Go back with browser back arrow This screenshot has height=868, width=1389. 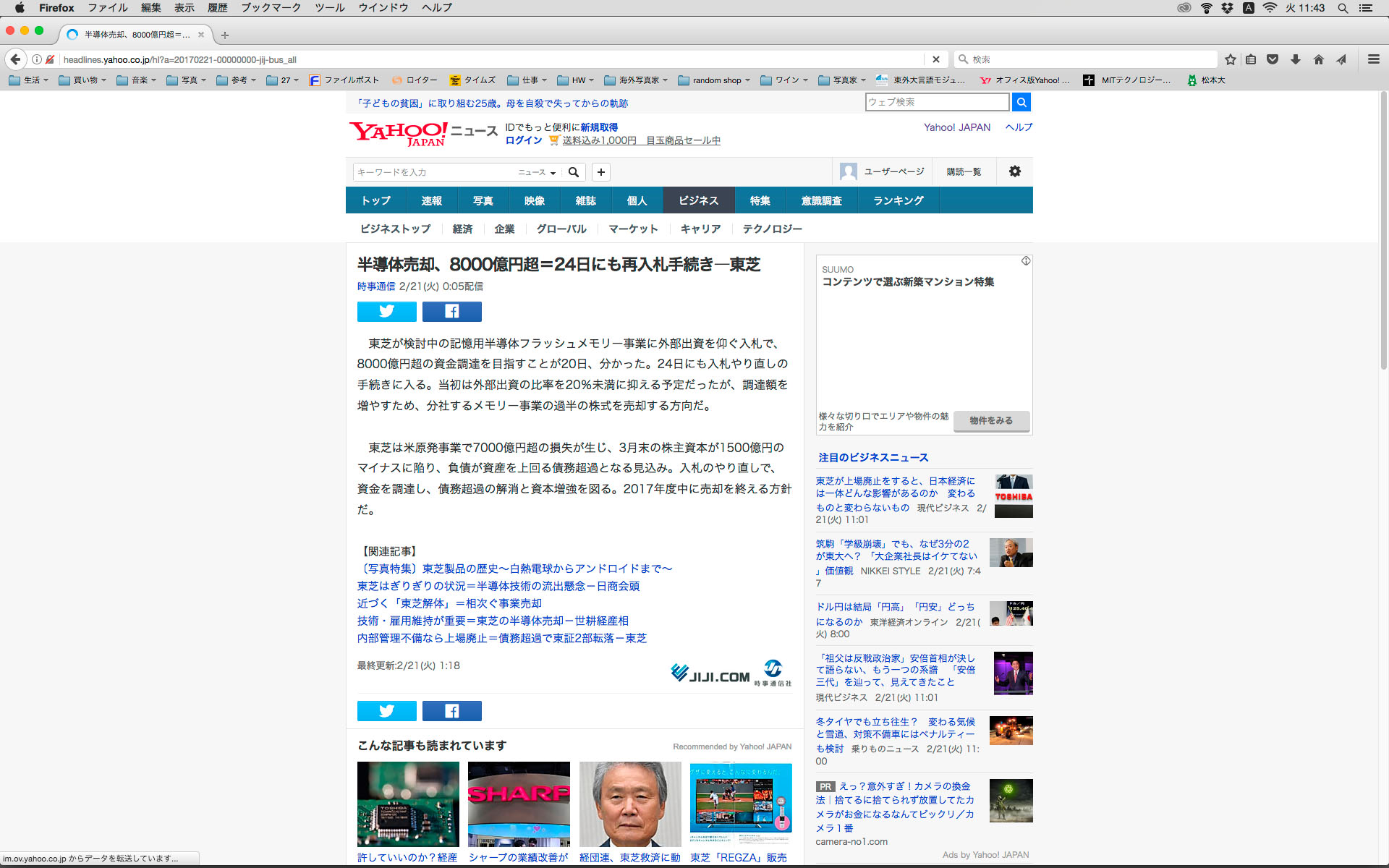click(15, 59)
